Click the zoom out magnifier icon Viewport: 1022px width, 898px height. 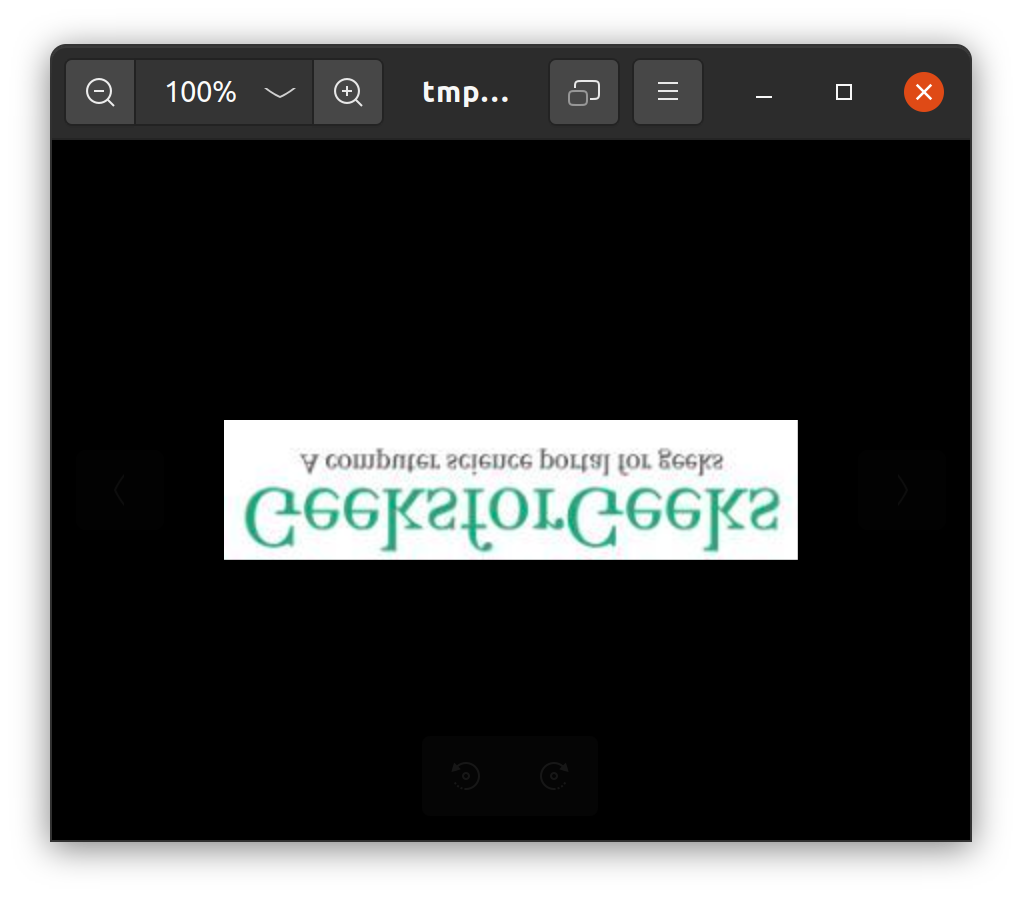[100, 93]
